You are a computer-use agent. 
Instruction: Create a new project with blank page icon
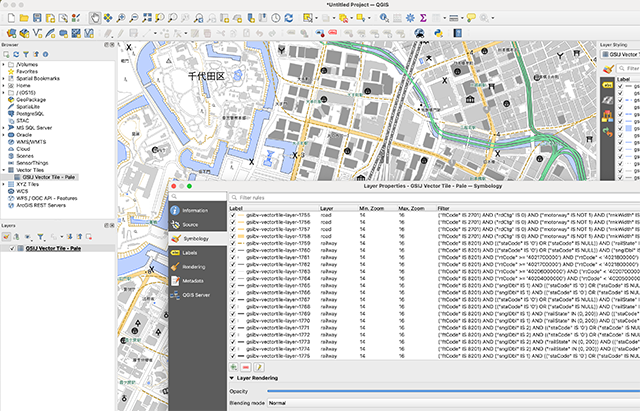(x=11, y=18)
